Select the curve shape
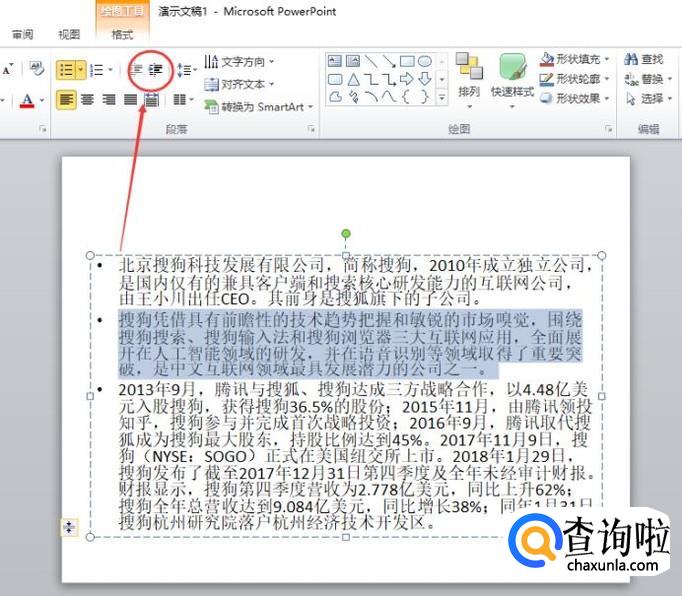This screenshot has width=682, height=596. 389,97
